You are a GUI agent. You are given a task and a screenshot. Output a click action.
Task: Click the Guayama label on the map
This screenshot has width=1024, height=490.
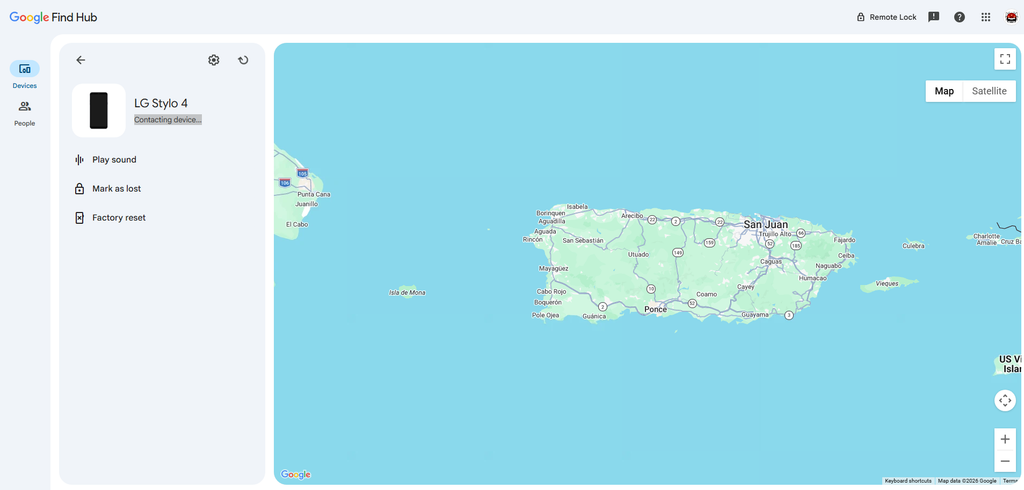pyautogui.click(x=755, y=314)
